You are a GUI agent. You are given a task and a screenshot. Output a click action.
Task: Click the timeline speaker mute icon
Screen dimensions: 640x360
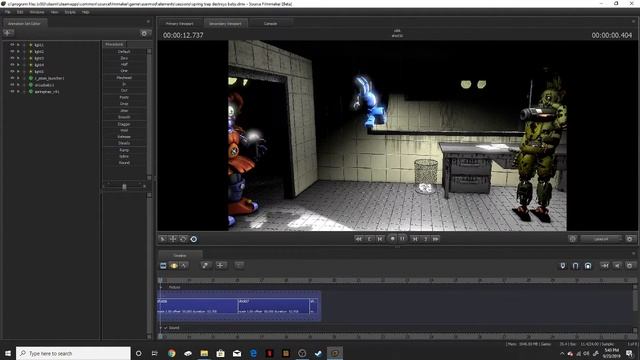click(x=617, y=266)
